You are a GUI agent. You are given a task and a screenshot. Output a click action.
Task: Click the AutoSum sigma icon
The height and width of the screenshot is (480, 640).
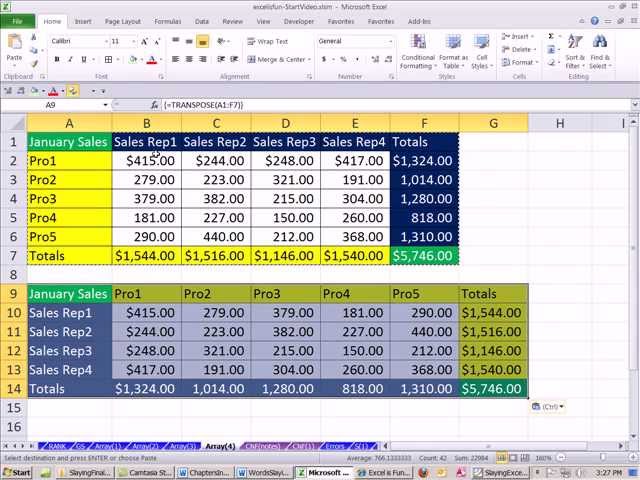tap(551, 36)
